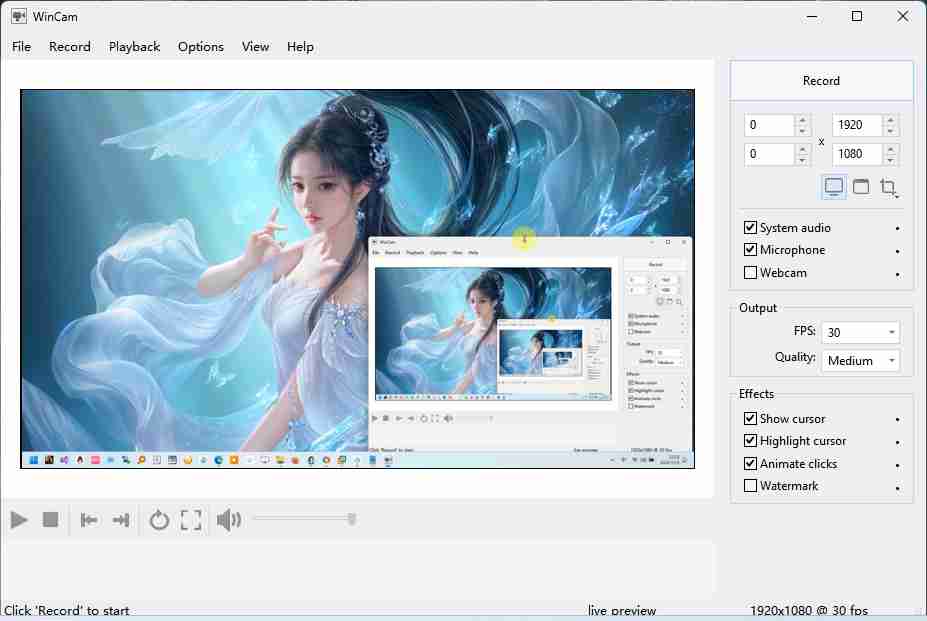Turn on the Watermark checkbox

coord(751,486)
